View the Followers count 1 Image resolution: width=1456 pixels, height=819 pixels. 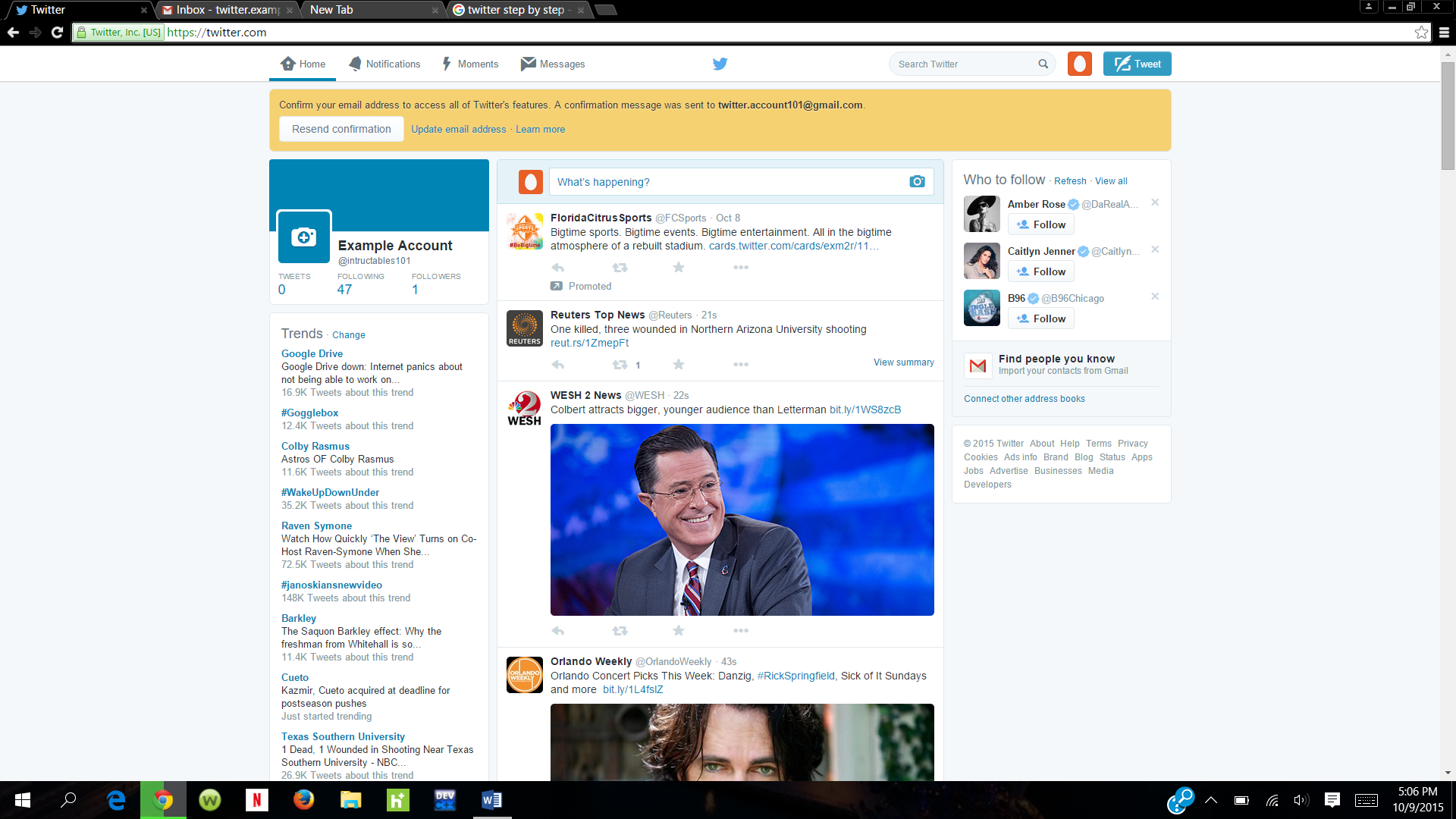415,290
